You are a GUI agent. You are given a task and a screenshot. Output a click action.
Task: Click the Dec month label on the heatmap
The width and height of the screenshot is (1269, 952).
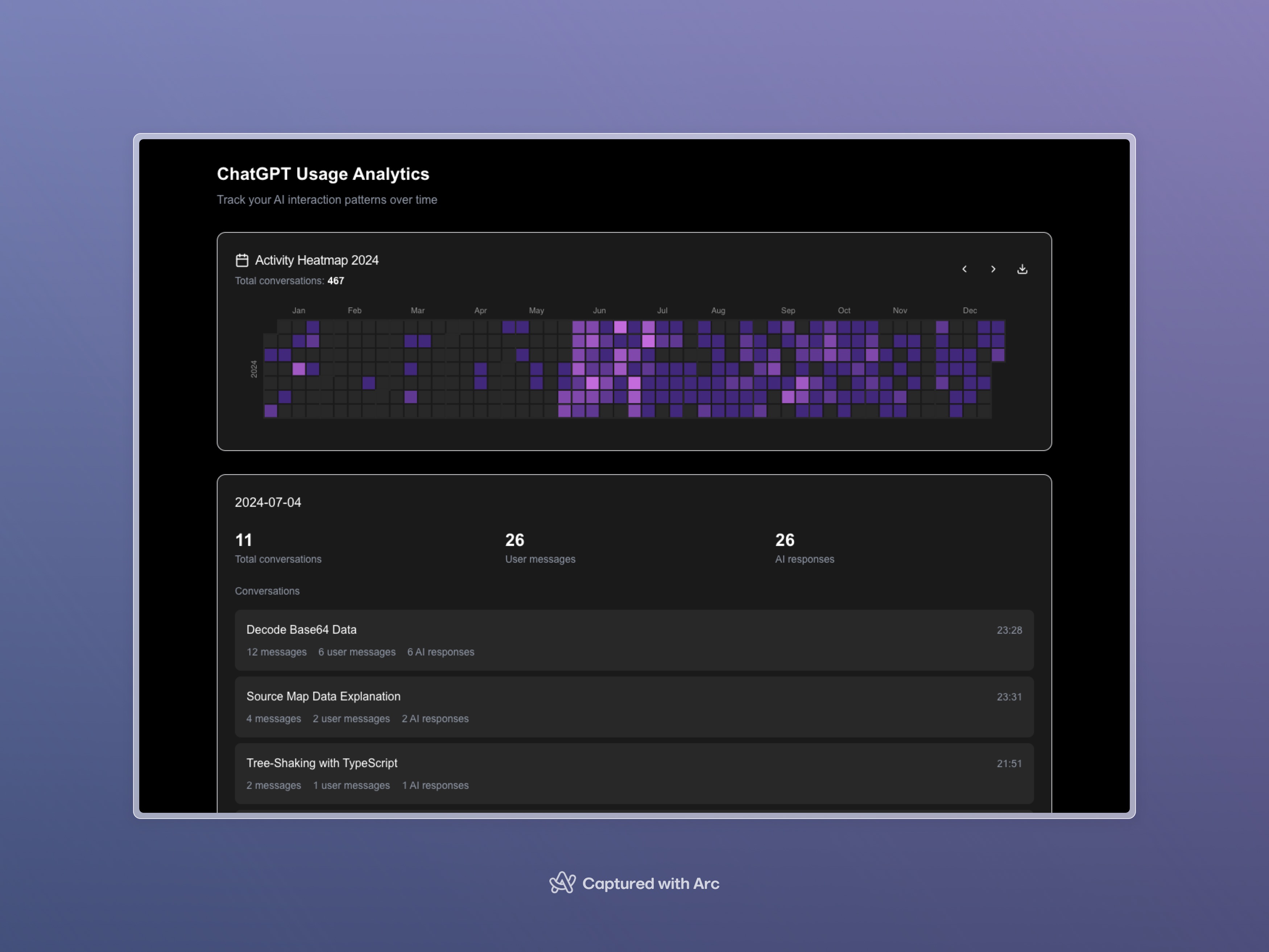pyautogui.click(x=970, y=310)
